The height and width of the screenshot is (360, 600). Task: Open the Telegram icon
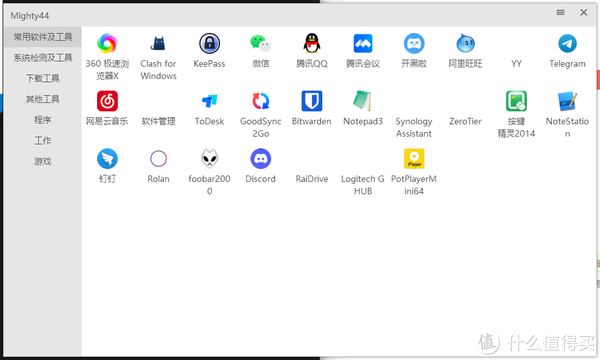tap(567, 43)
